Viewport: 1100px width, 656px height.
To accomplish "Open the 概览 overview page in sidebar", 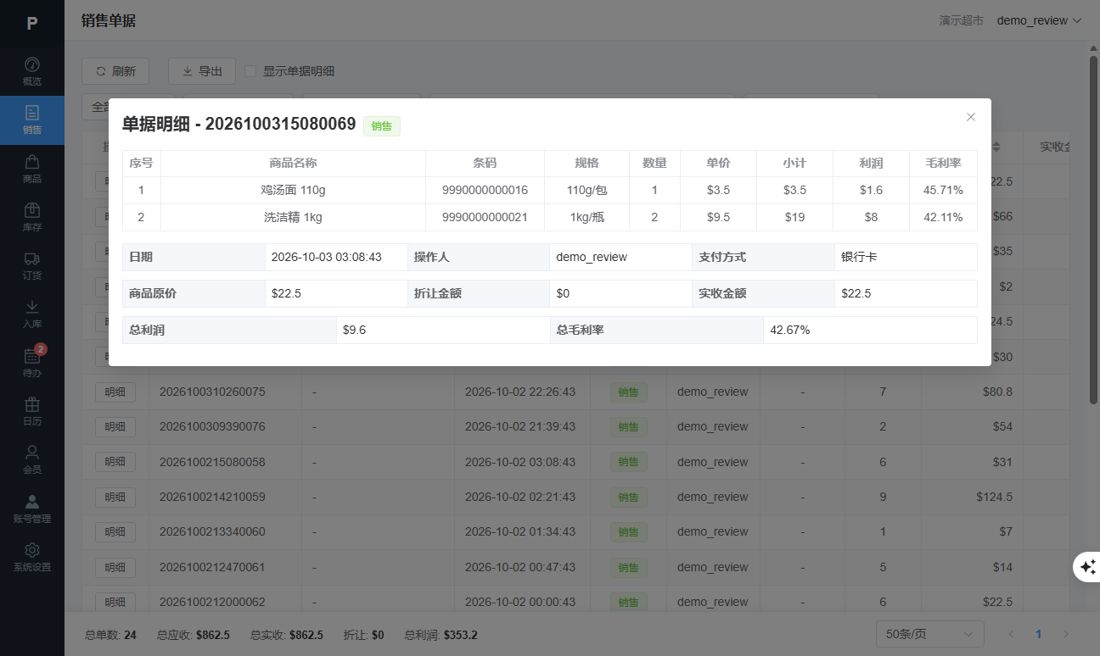I will click(32, 72).
